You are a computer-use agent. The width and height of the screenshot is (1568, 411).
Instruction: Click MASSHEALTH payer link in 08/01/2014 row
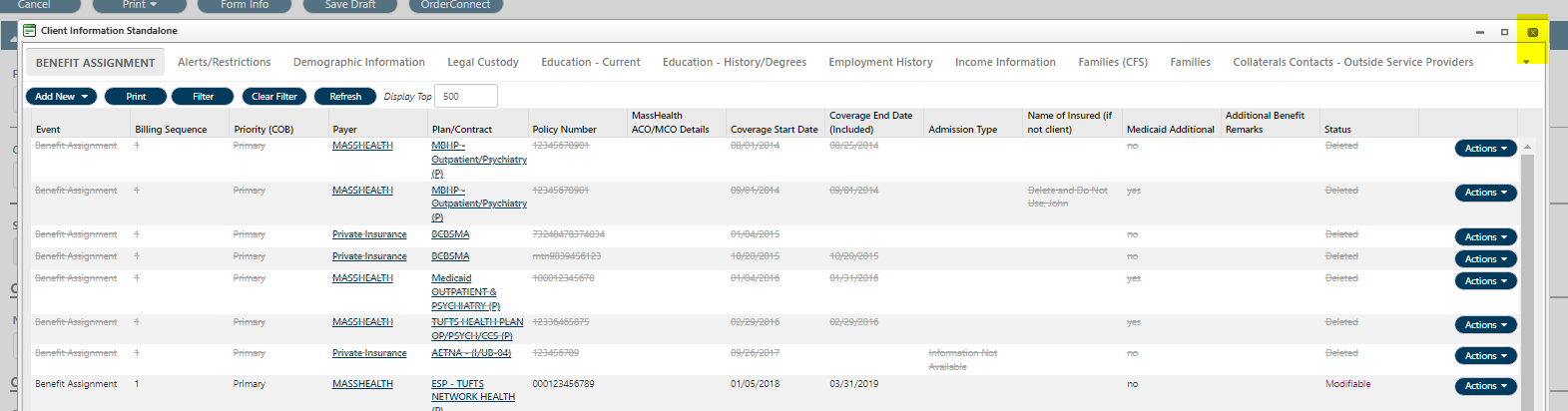362,146
